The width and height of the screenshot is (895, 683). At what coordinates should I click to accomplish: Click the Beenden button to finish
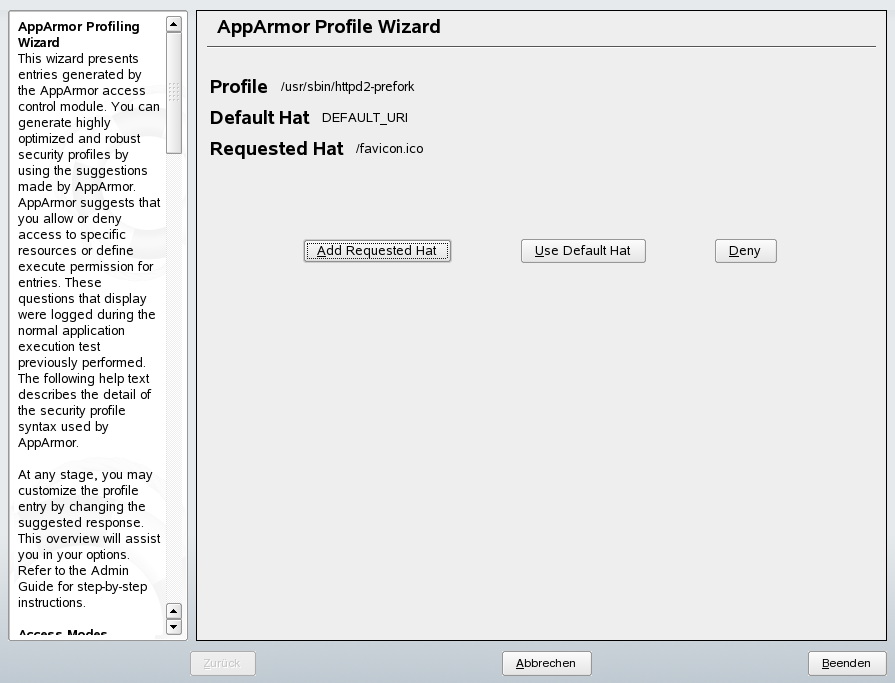tap(846, 663)
